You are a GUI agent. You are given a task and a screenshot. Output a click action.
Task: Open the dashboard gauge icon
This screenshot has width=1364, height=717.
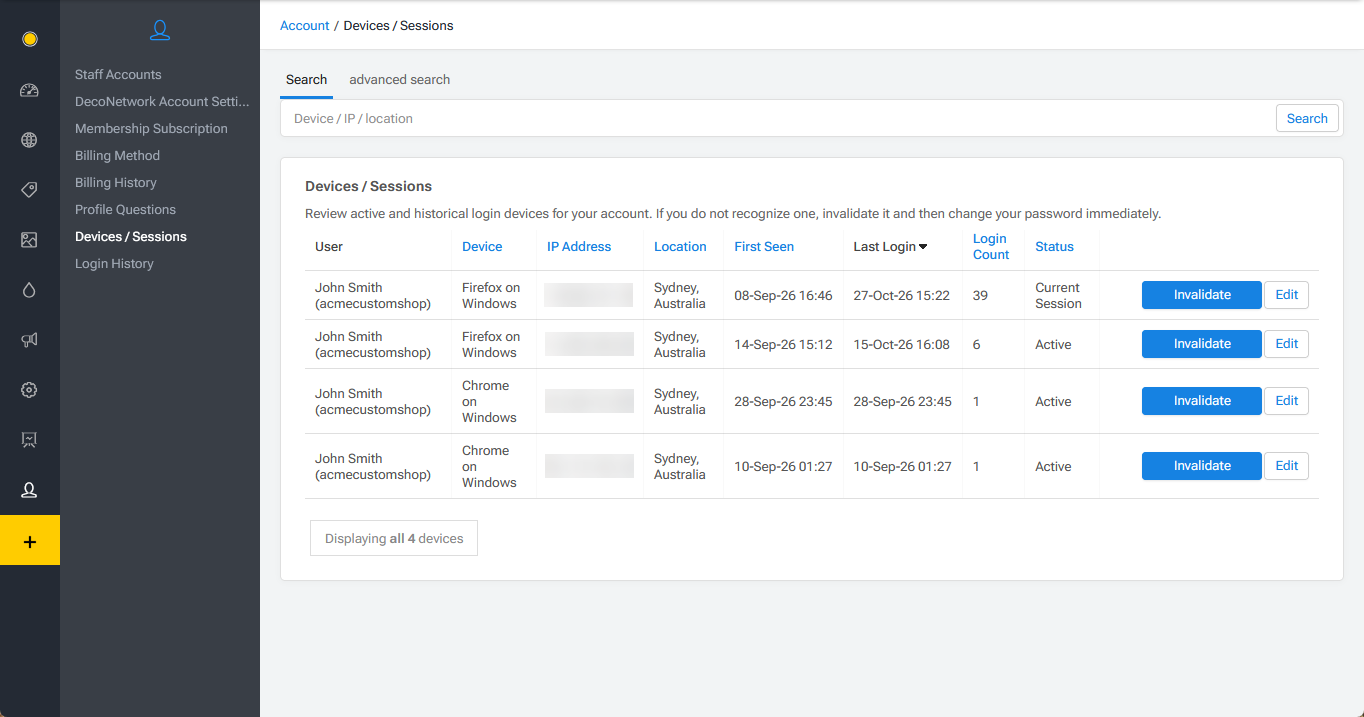29,90
